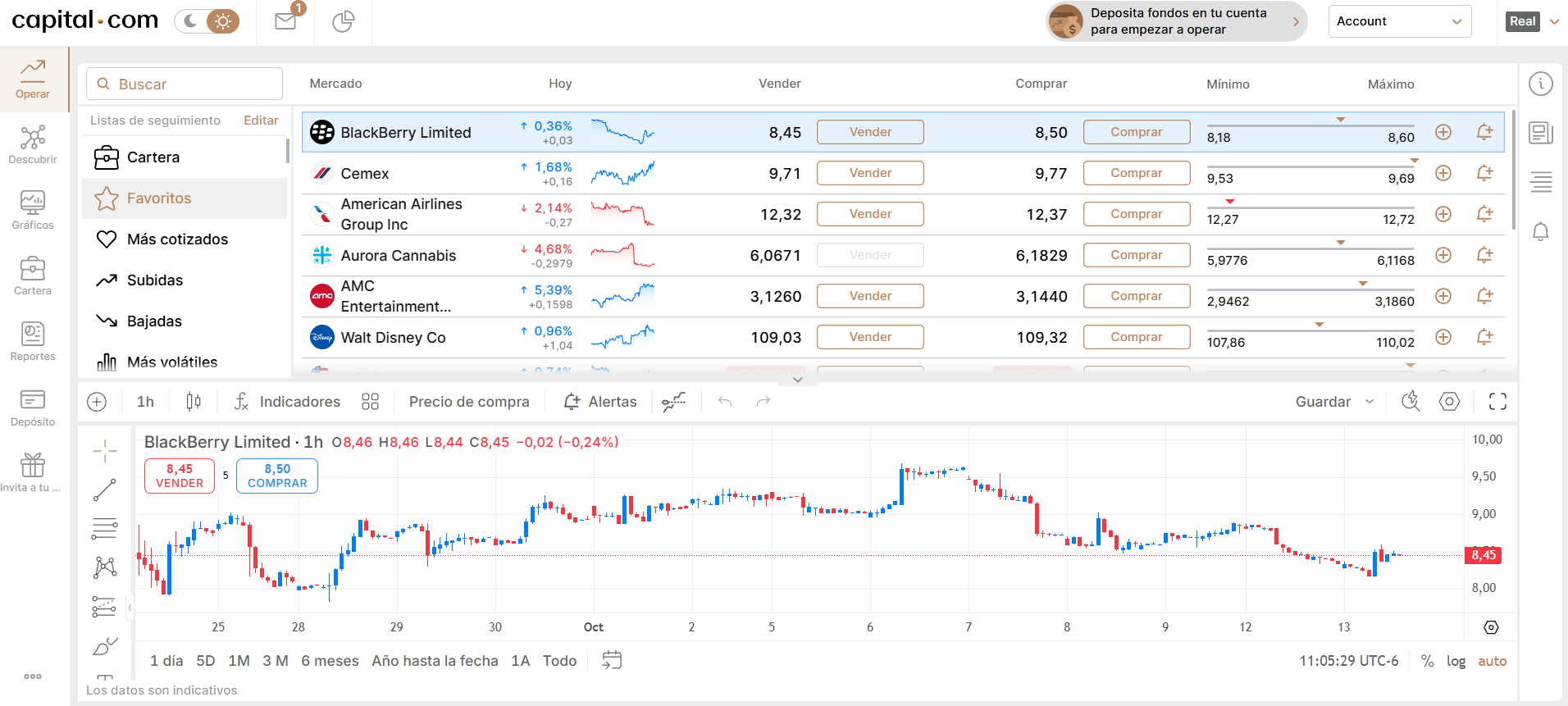
Task: Open chart settings hexagon icon
Action: click(1450, 401)
